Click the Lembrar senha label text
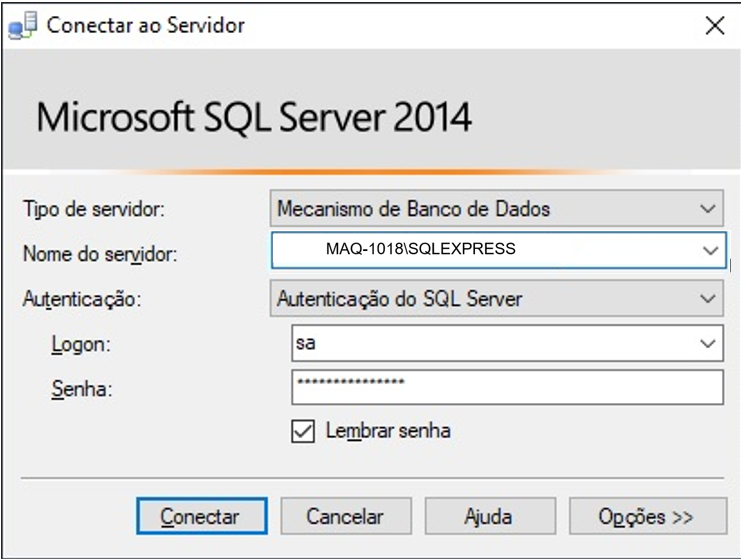Viewport: 741px width, 559px height. [x=388, y=431]
